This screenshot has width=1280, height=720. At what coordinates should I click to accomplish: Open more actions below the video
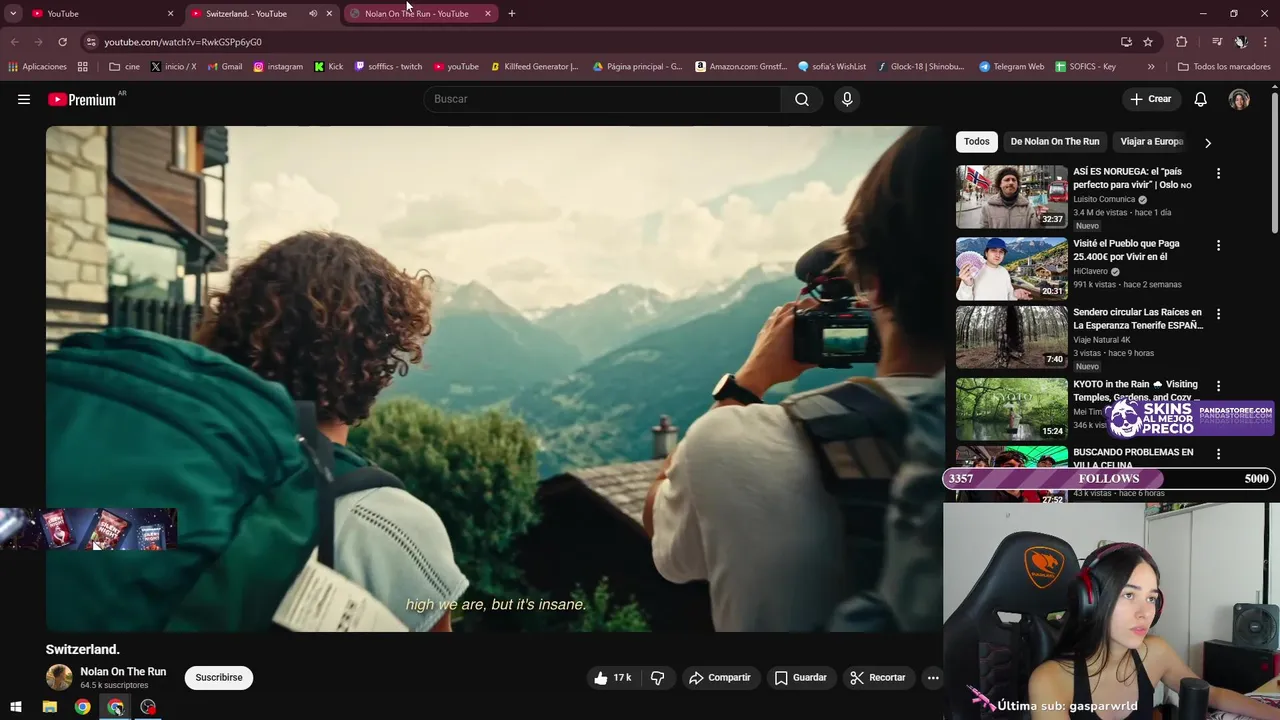tap(933, 677)
